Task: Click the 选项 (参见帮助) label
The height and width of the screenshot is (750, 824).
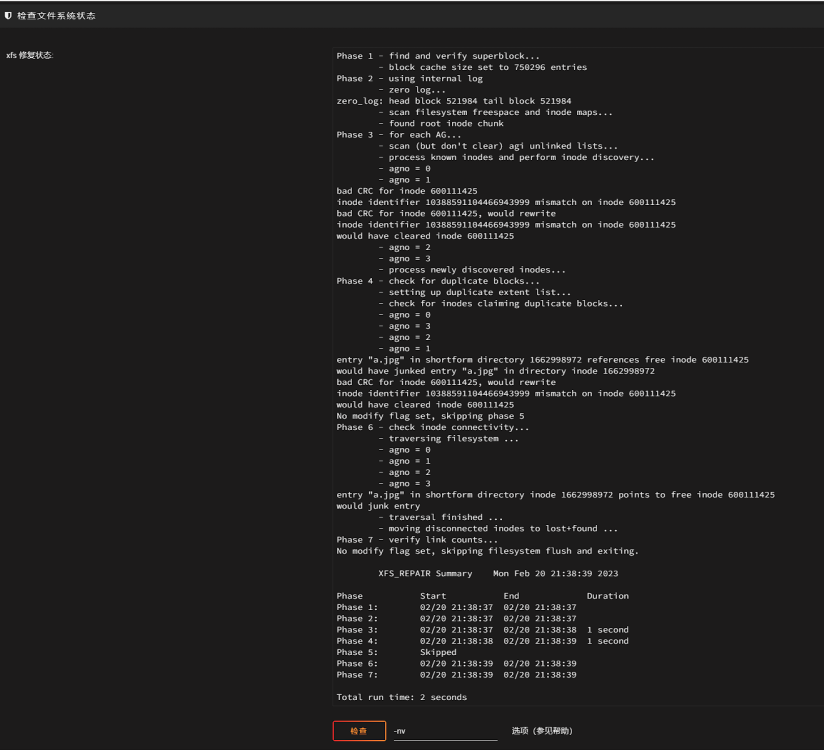Action: pos(542,731)
